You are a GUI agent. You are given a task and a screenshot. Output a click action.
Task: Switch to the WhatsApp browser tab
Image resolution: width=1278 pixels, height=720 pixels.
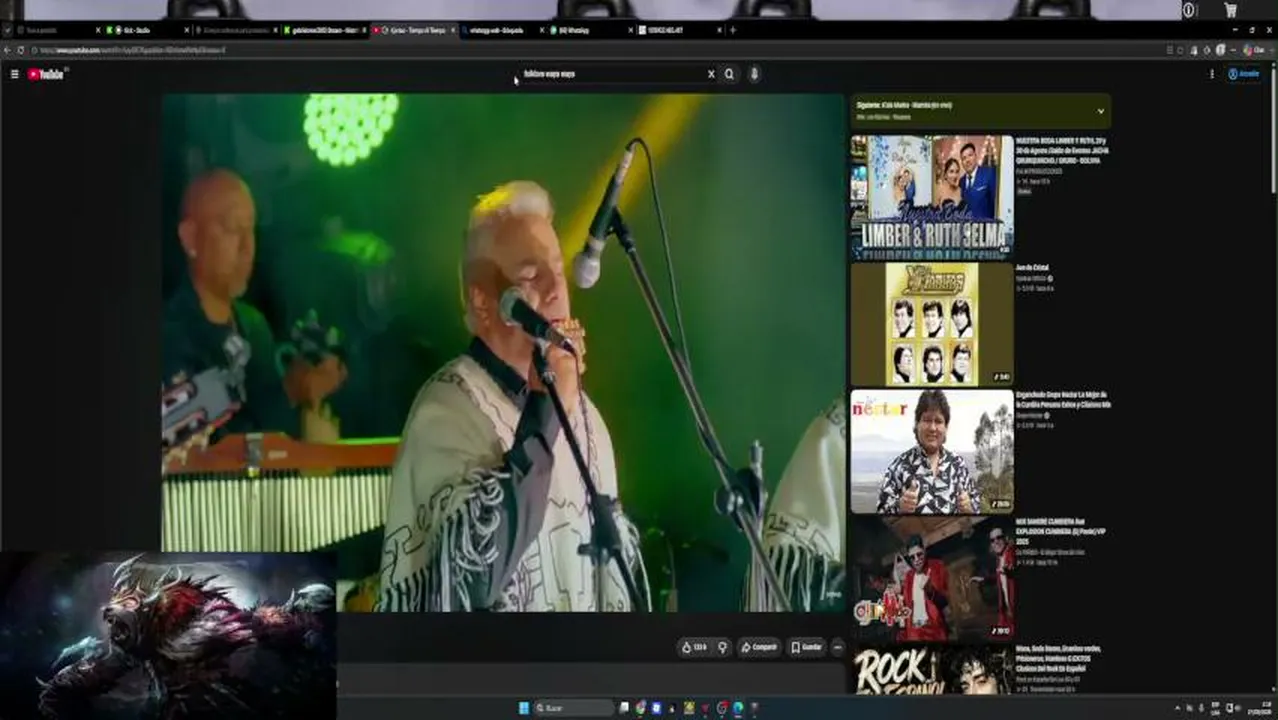tap(590, 30)
